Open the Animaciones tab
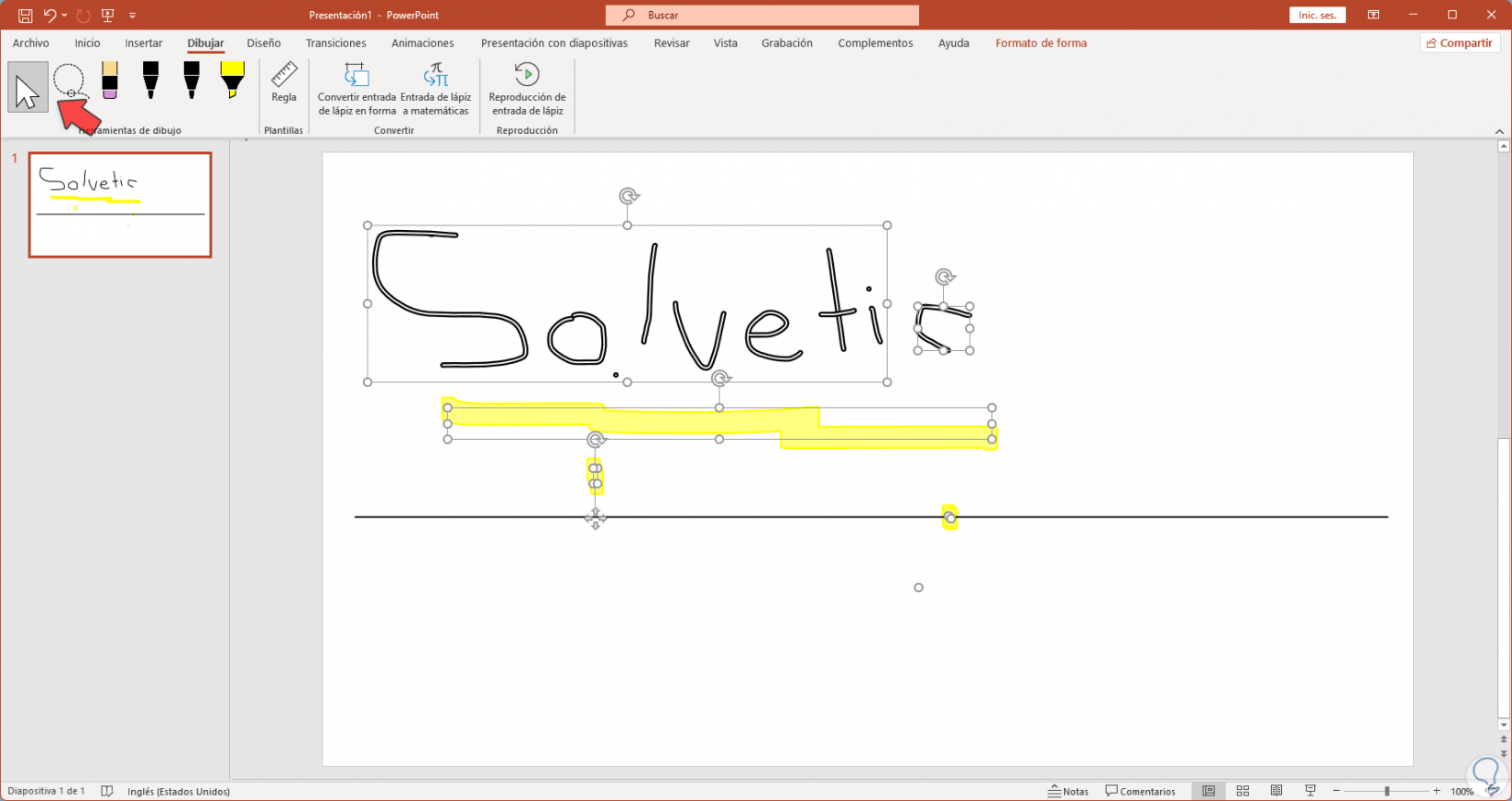The height and width of the screenshot is (801, 1512). [422, 43]
